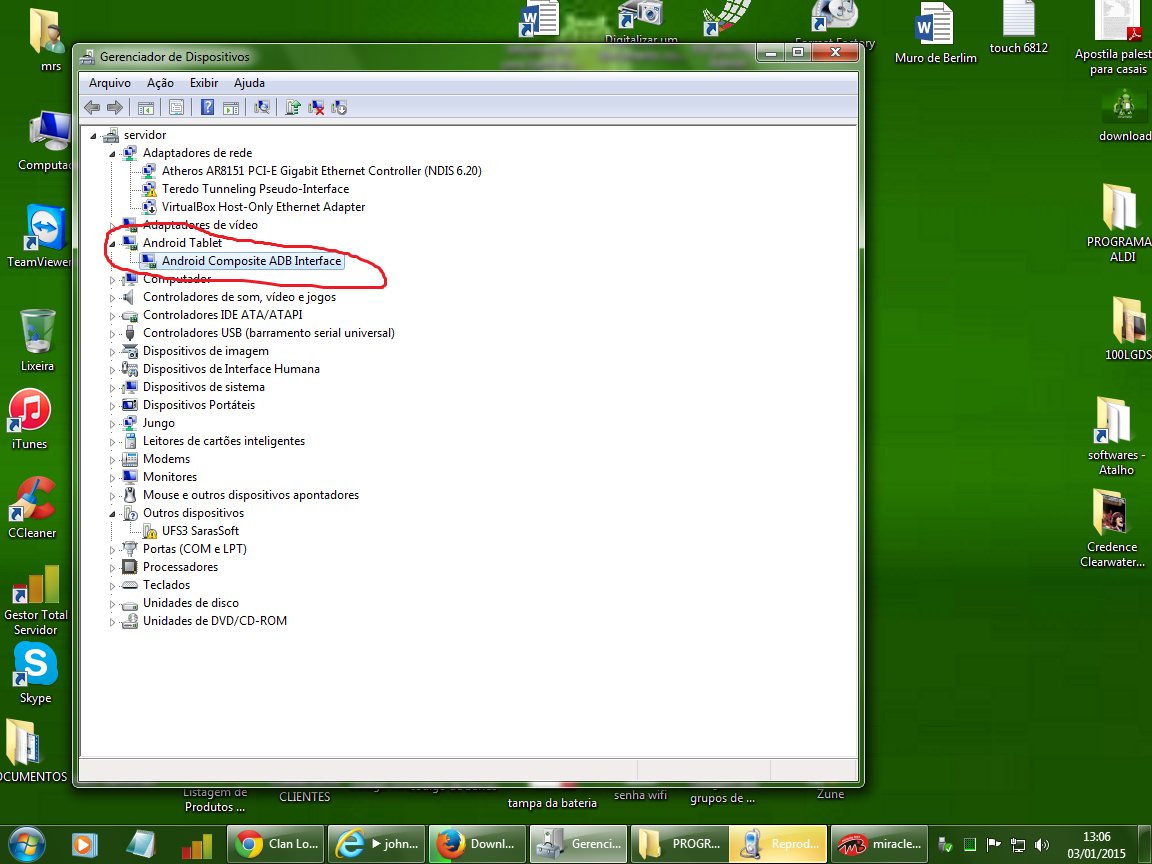Screen dimensions: 1152x864
Task: Collapse the servidor root node
Action: (x=93, y=135)
